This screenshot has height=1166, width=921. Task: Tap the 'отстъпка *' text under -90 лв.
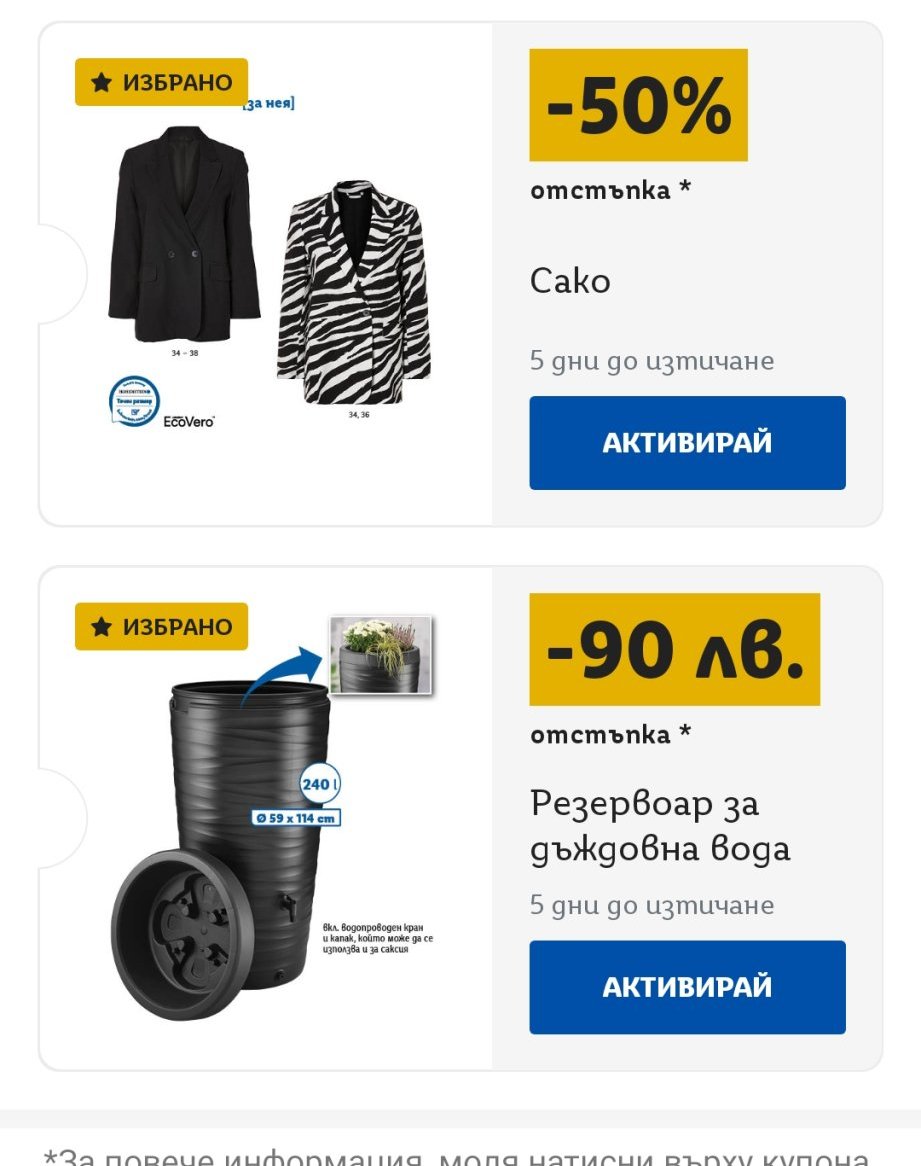click(610, 734)
